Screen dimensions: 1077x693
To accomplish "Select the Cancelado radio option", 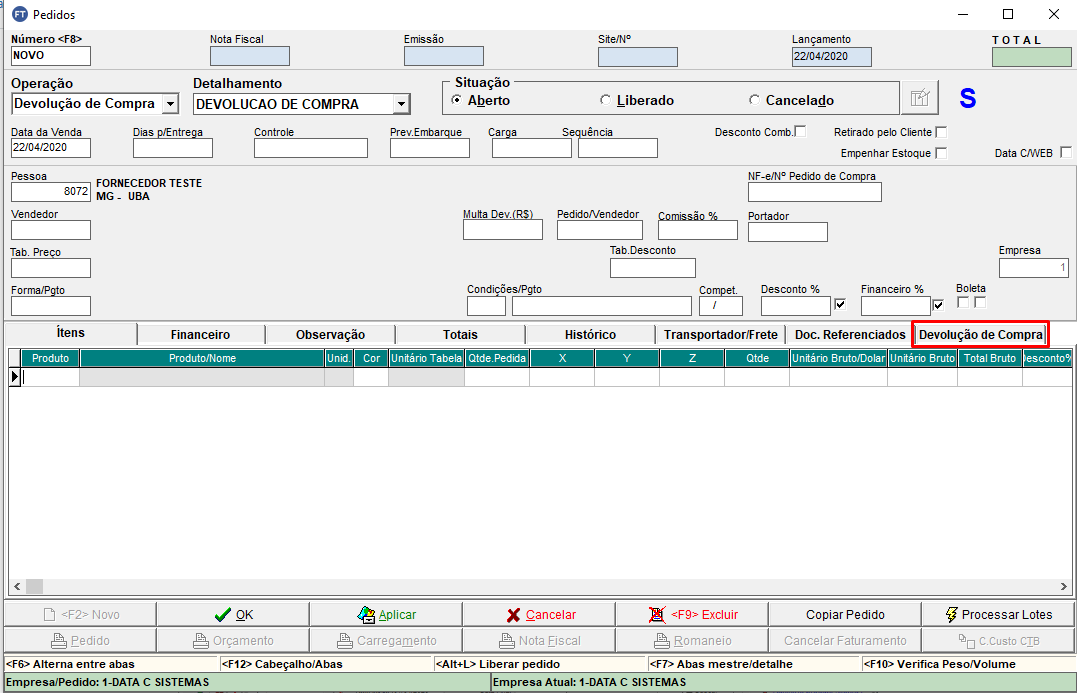I will tap(754, 100).
